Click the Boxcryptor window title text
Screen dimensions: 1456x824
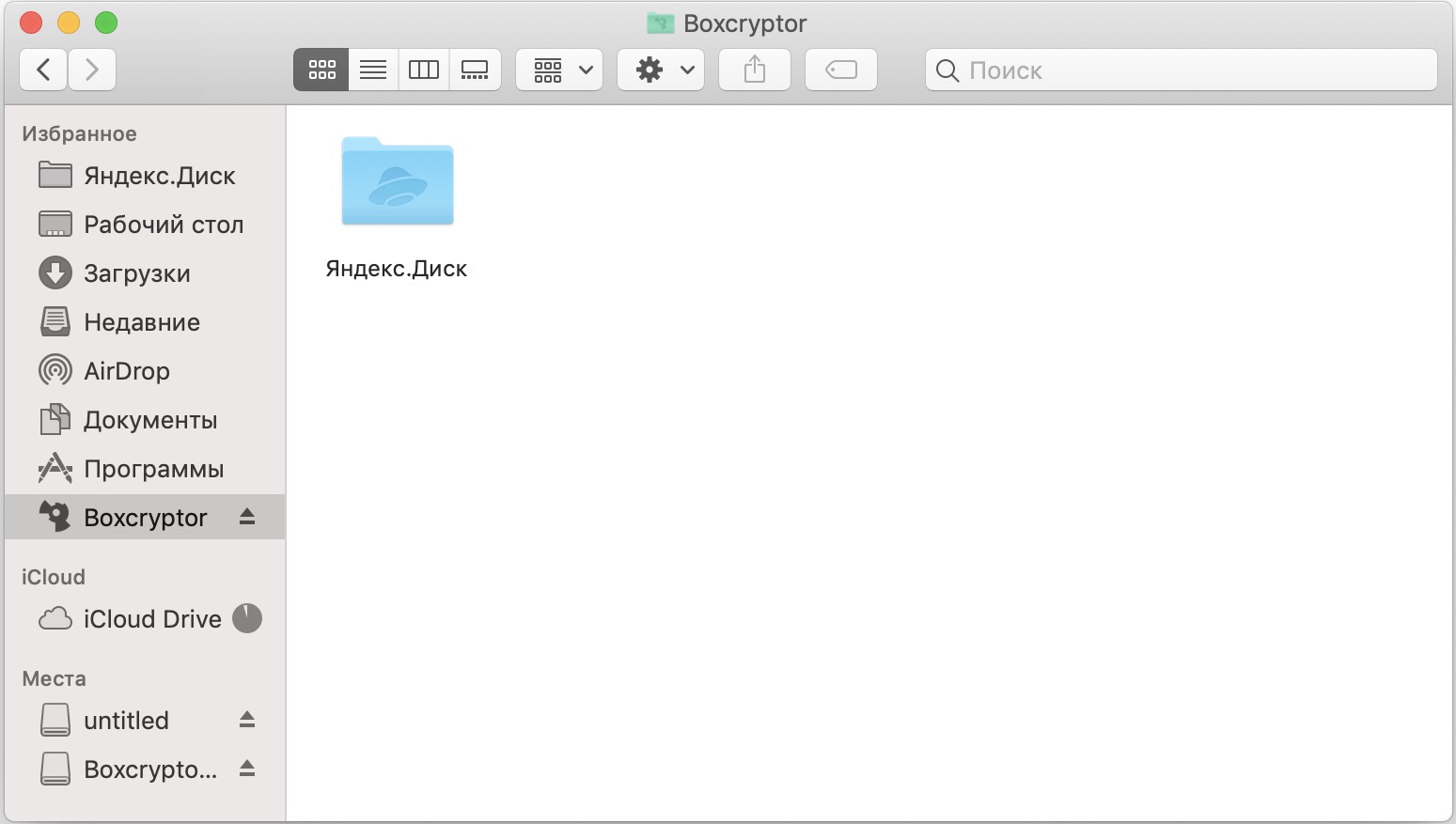[x=745, y=23]
